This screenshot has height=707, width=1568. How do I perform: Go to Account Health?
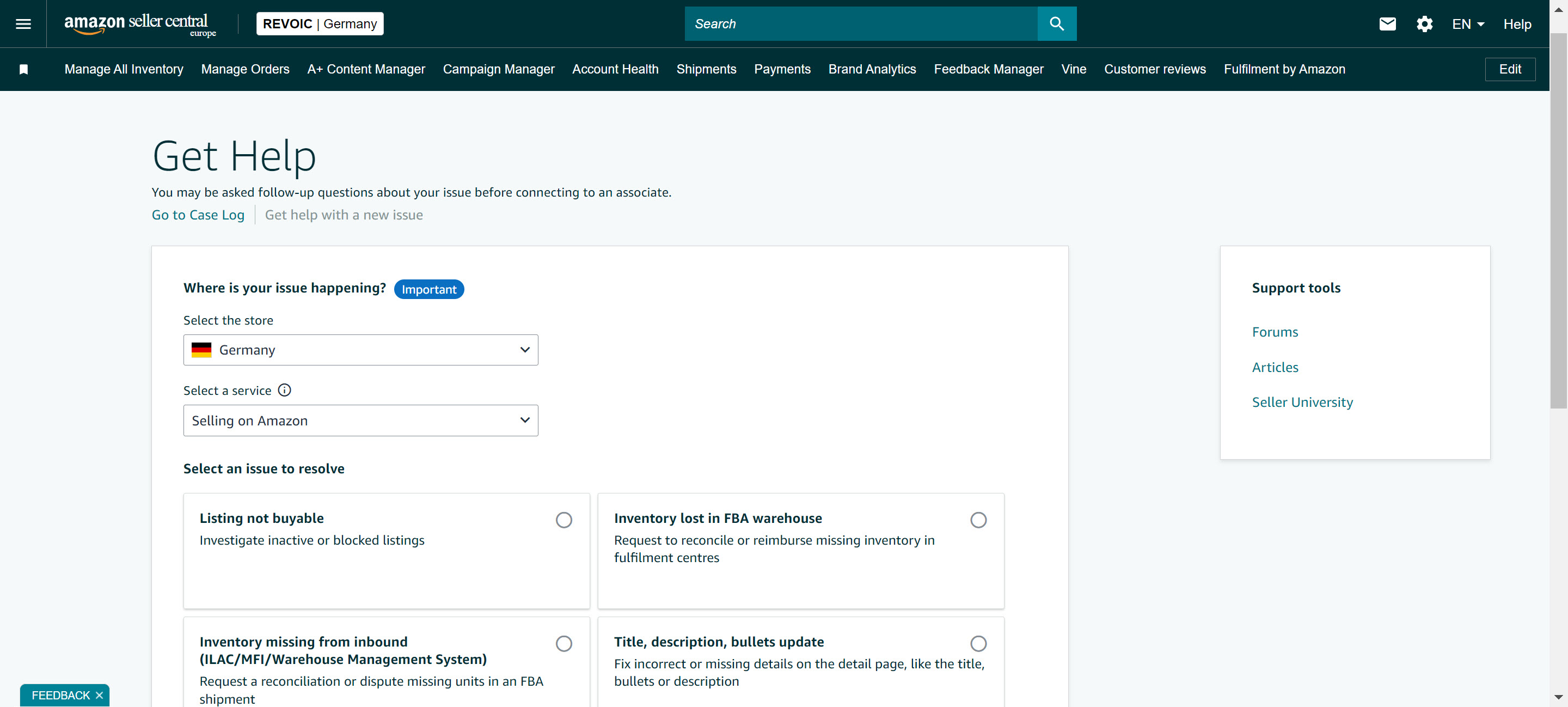pos(615,69)
